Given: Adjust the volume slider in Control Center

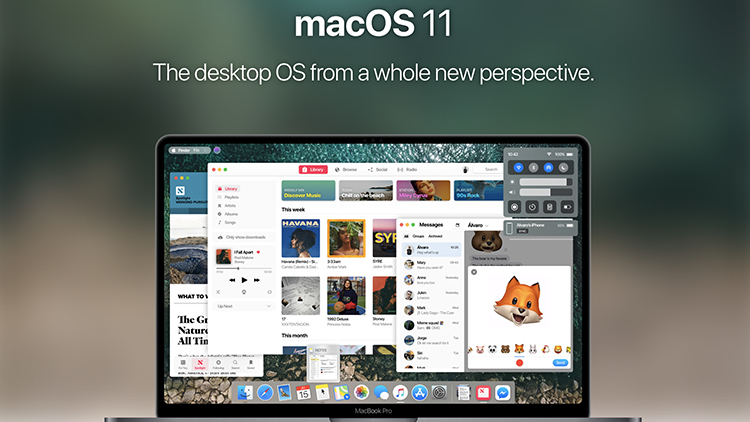Looking at the screenshot, I should 546,192.
